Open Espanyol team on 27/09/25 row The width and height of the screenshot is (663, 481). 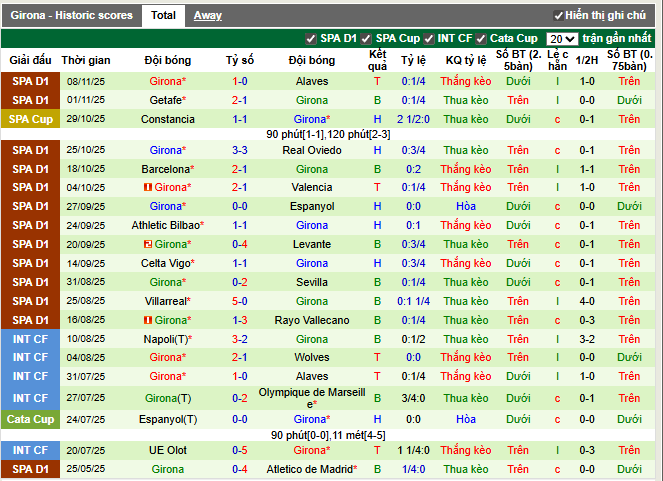tap(312, 206)
